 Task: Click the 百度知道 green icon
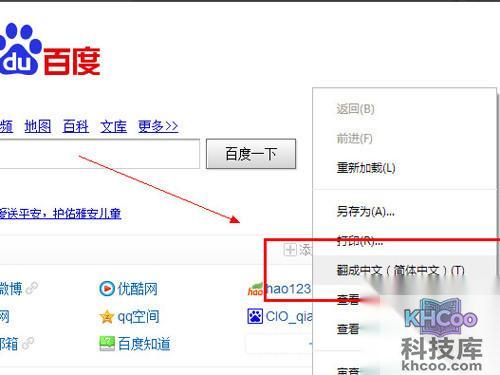click(107, 344)
